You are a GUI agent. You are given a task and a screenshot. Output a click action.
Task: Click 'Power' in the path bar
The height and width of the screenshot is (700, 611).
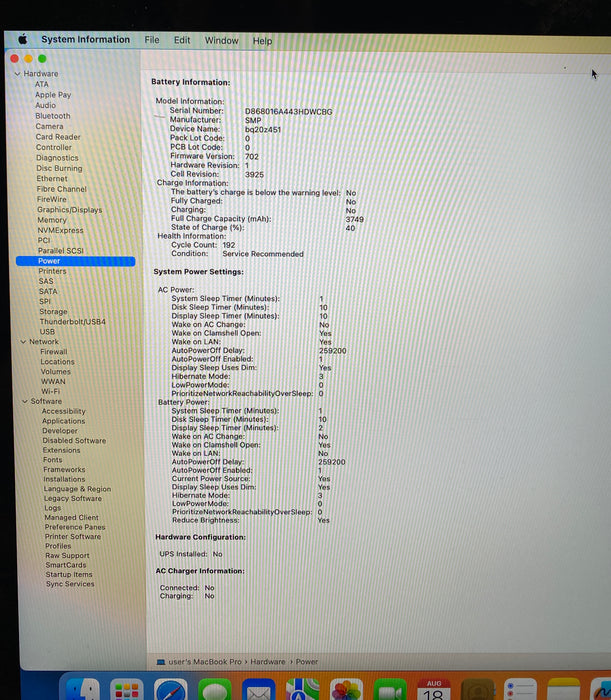(307, 662)
